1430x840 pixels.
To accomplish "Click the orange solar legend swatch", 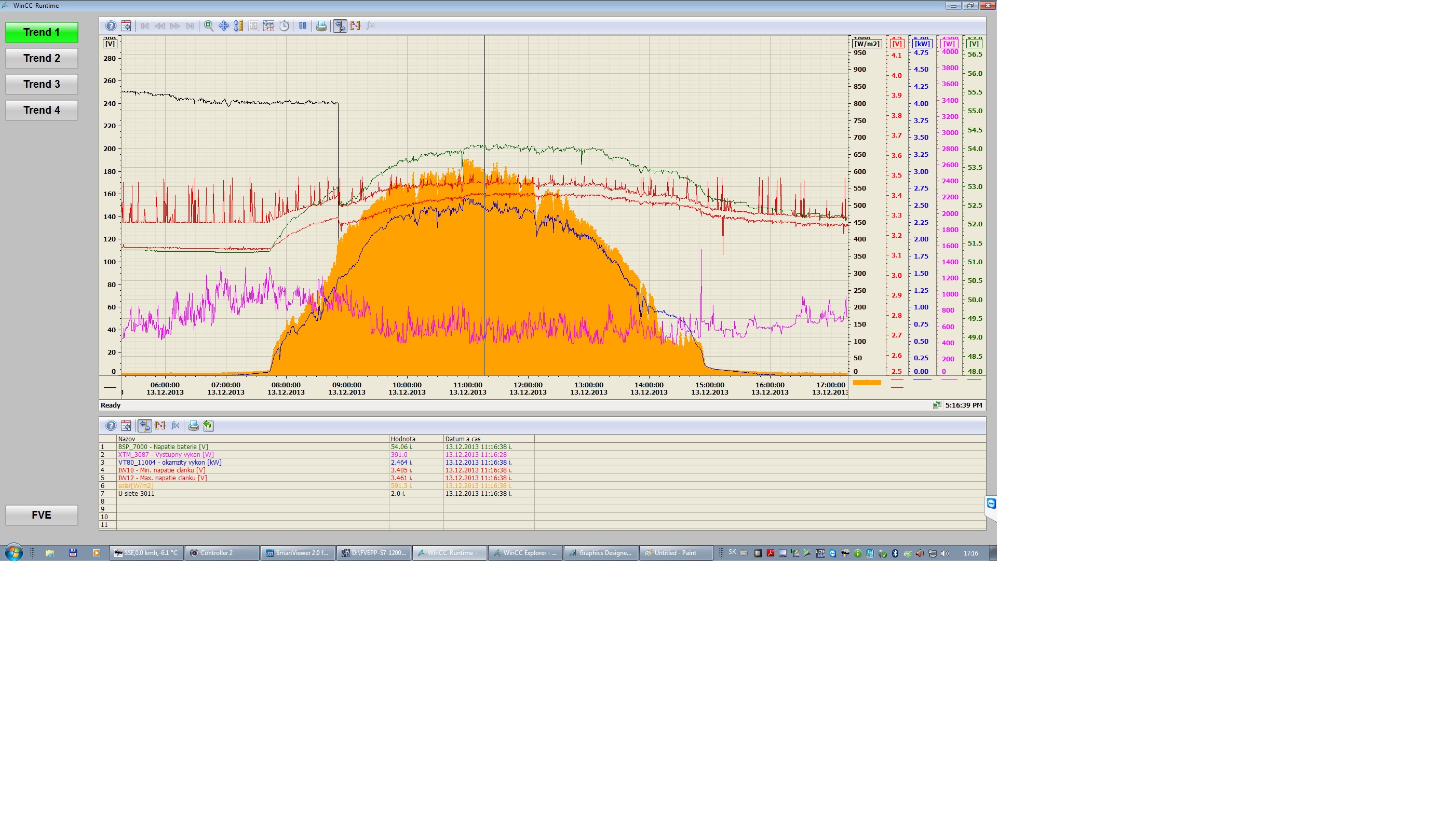I will pos(867,383).
